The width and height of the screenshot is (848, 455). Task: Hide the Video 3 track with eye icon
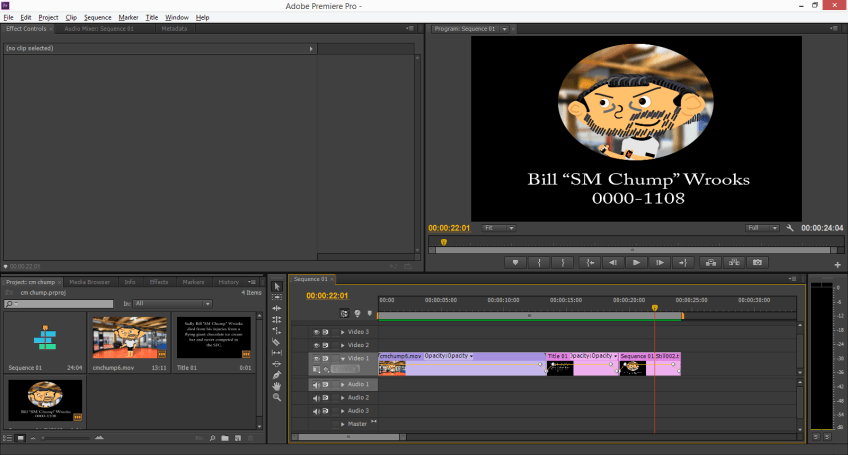[x=317, y=332]
